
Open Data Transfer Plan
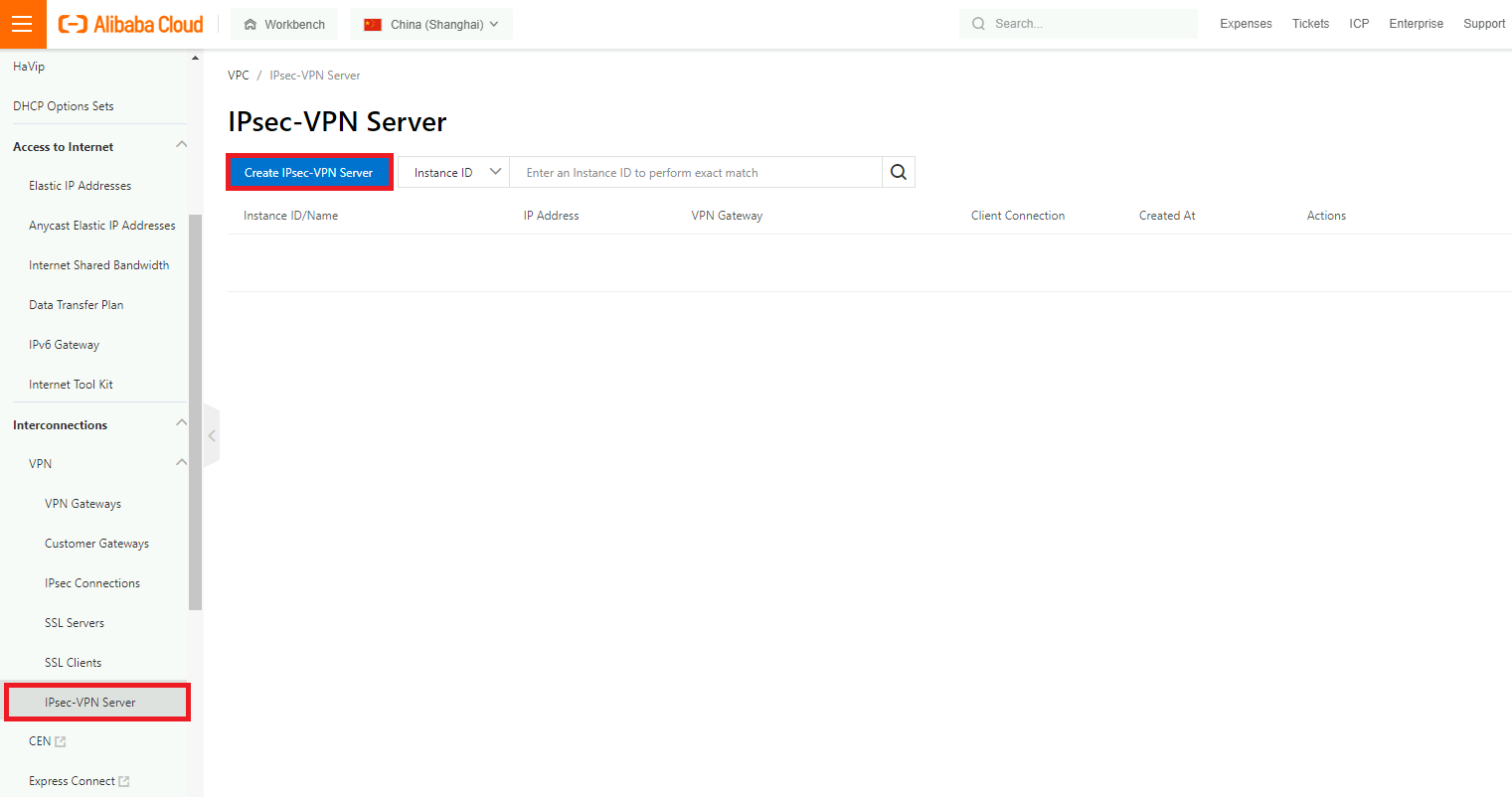(77, 305)
